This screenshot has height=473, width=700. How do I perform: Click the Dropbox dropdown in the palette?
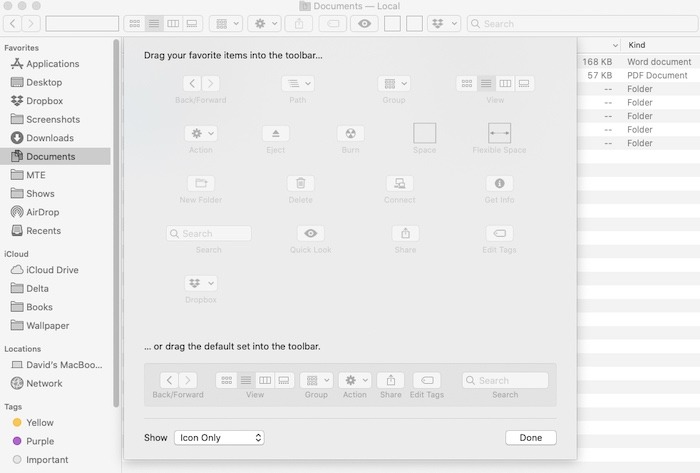click(201, 283)
